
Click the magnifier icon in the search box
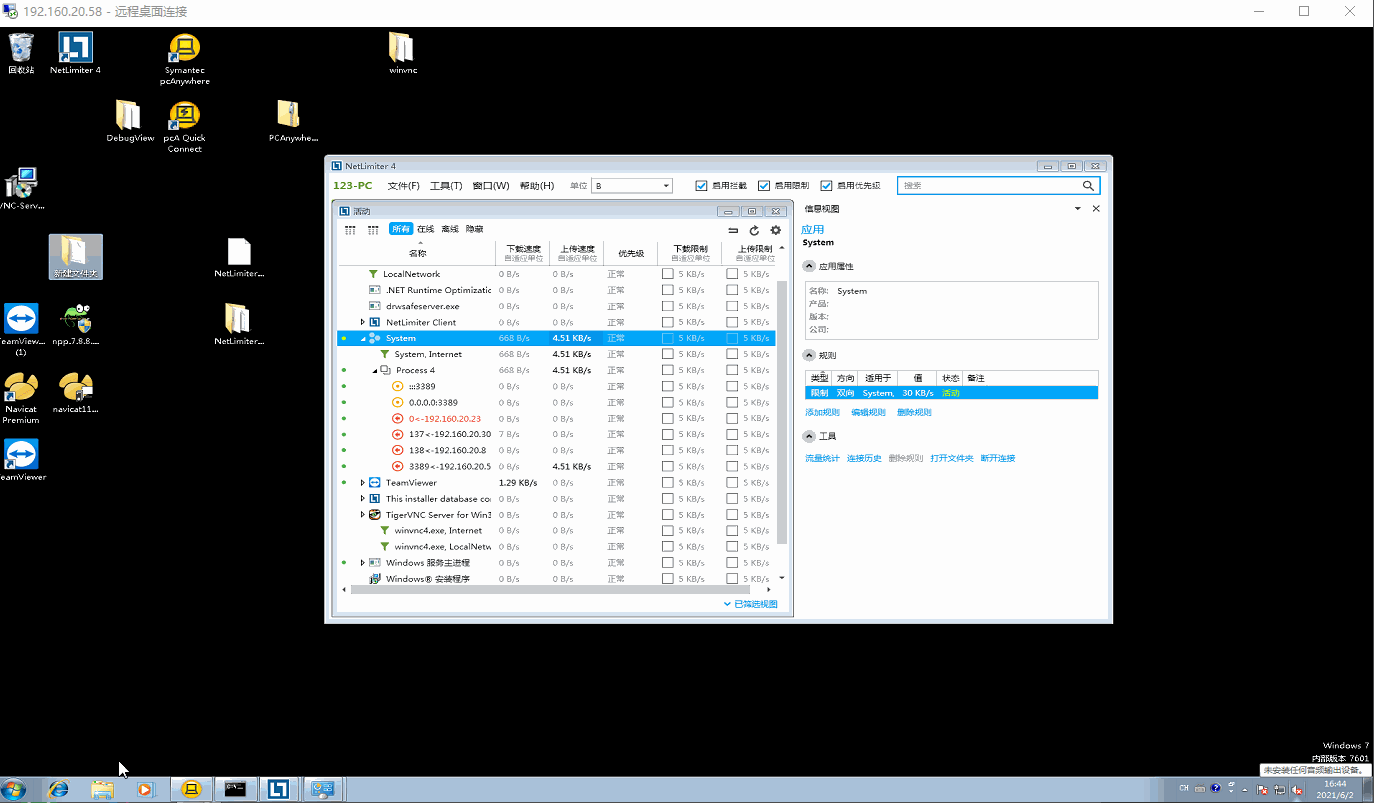(x=1088, y=186)
